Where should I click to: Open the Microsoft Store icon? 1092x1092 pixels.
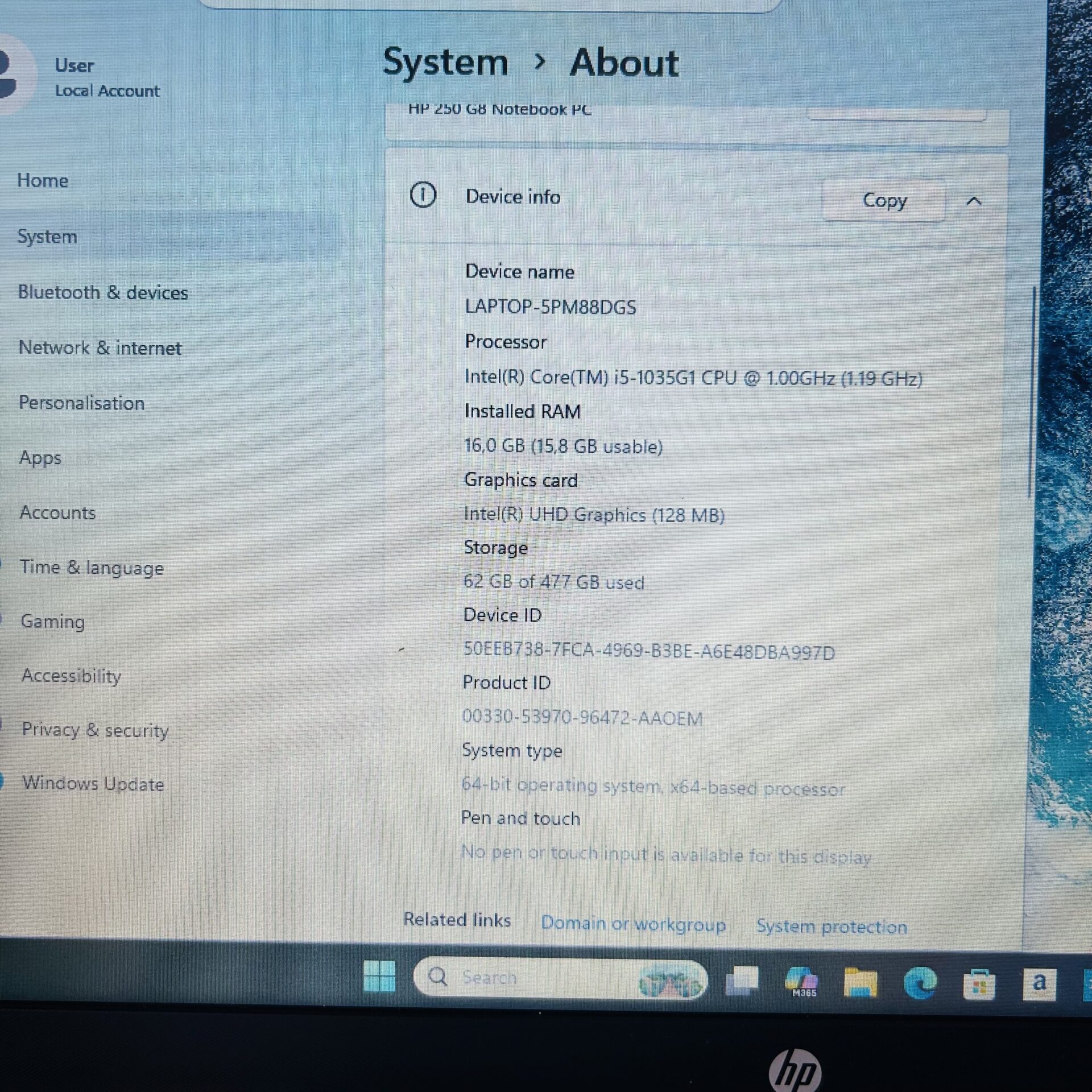tap(979, 984)
